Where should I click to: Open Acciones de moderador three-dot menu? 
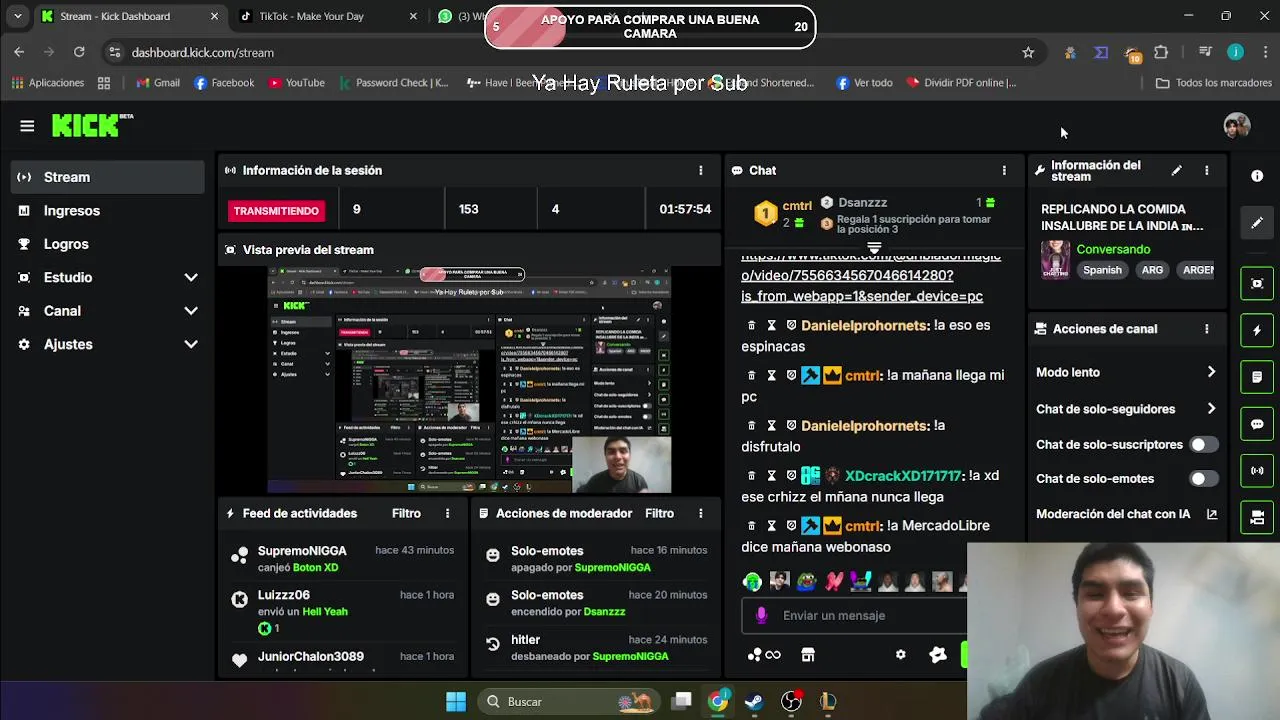pyautogui.click(x=700, y=513)
